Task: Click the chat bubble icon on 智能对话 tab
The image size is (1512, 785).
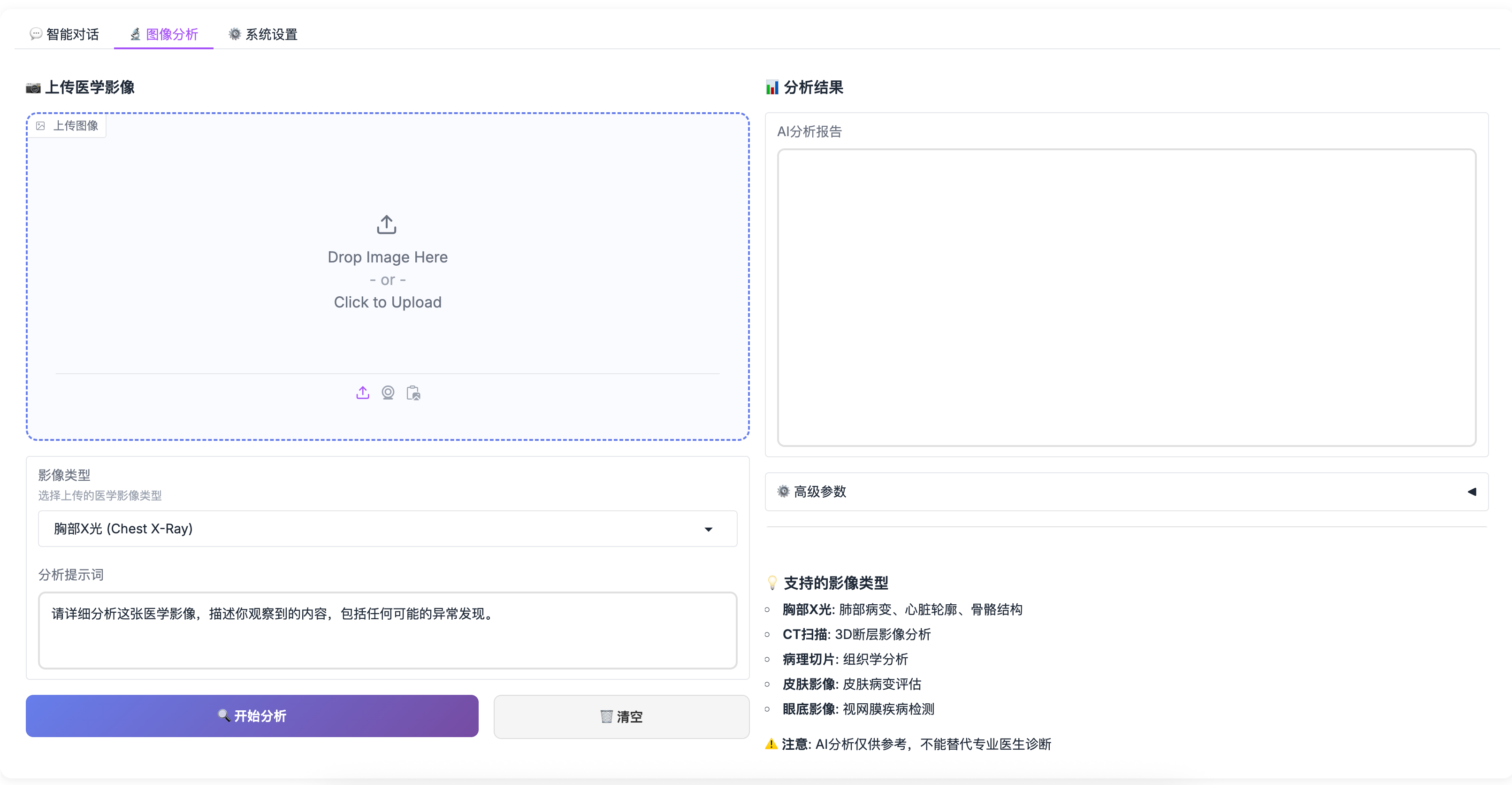Action: coord(36,34)
